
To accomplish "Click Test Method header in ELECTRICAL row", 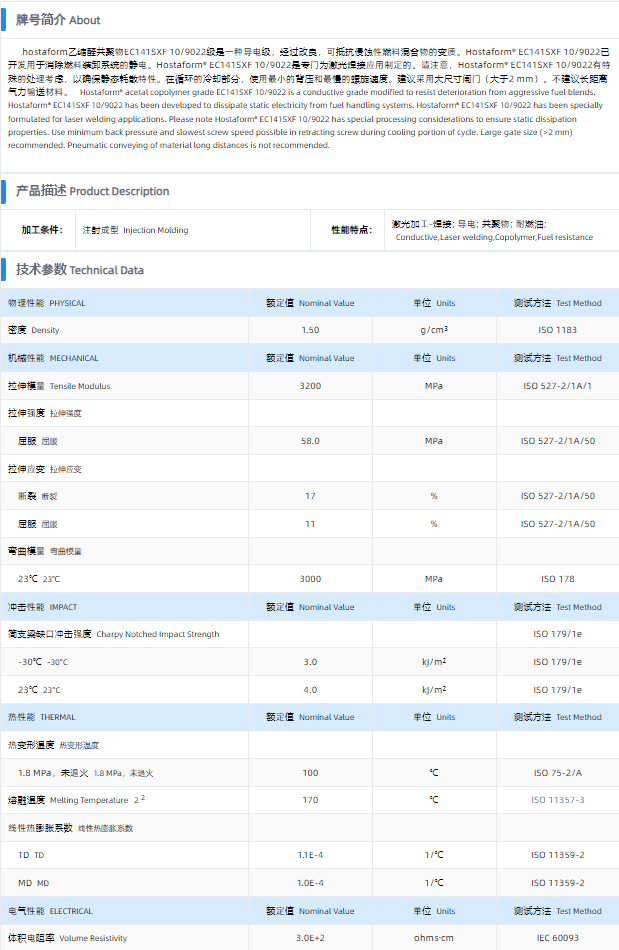I will pyautogui.click(x=557, y=911).
